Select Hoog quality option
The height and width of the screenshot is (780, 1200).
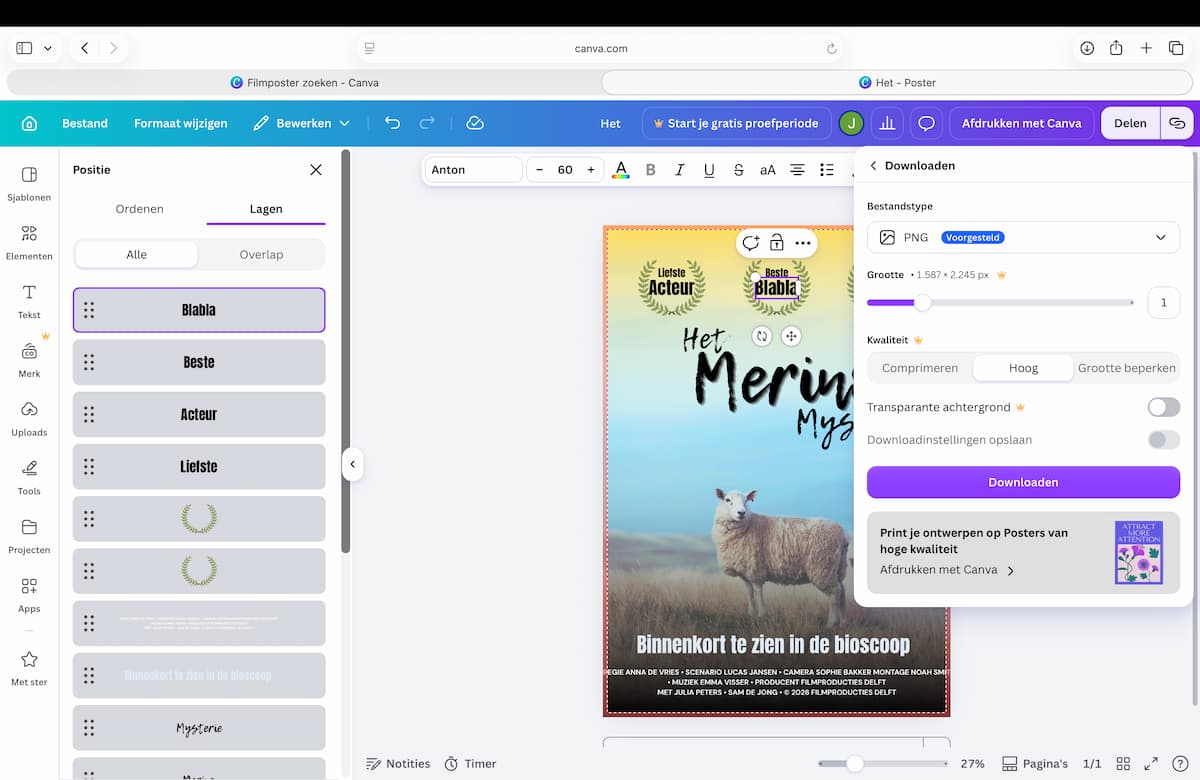click(x=1023, y=368)
